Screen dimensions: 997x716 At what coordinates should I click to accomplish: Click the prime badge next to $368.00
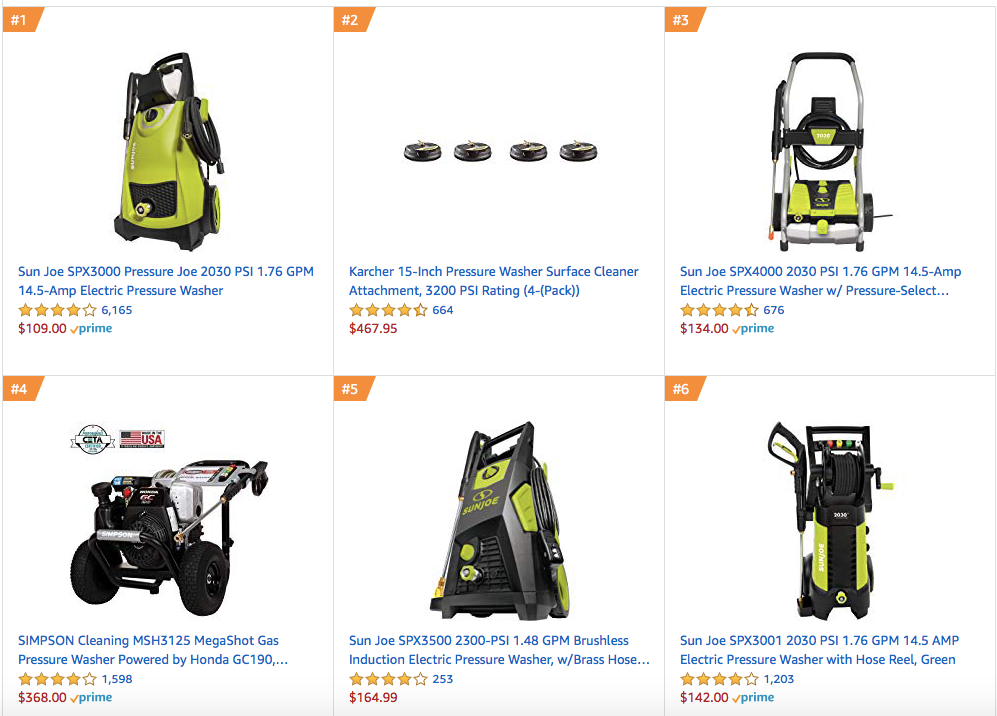pos(92,698)
